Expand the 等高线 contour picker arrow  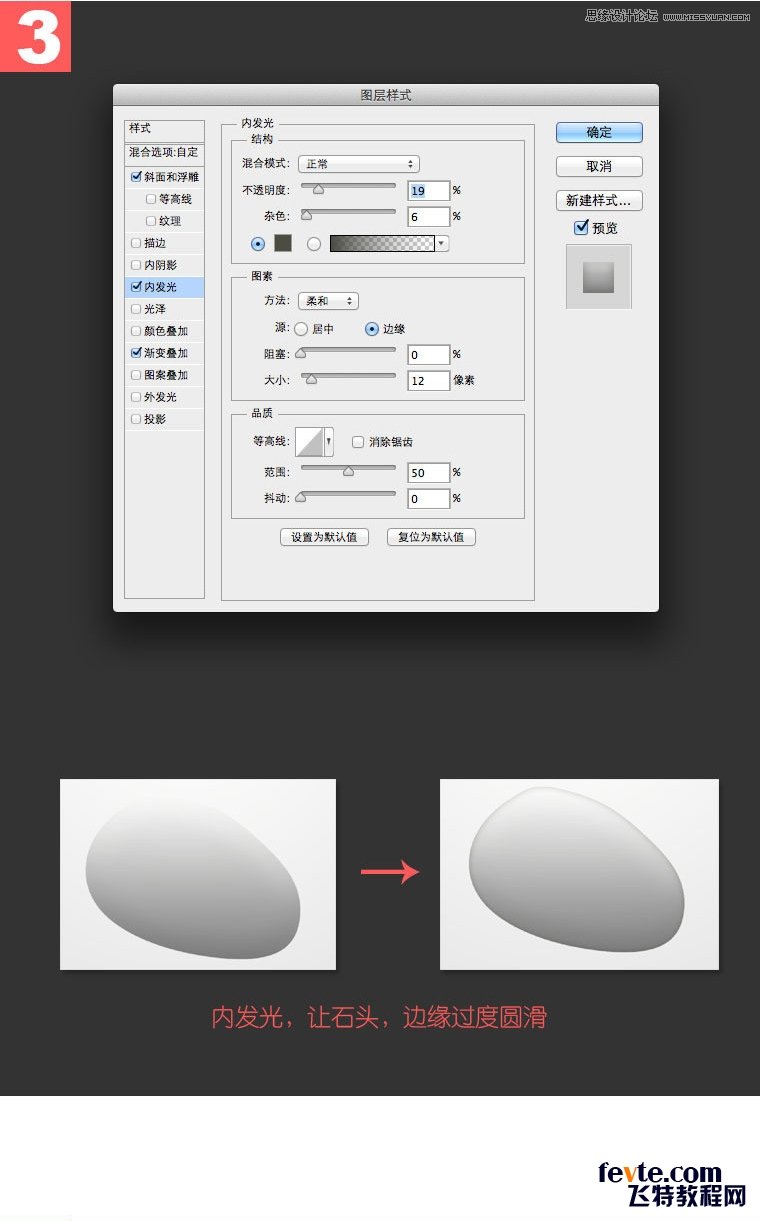[x=329, y=441]
